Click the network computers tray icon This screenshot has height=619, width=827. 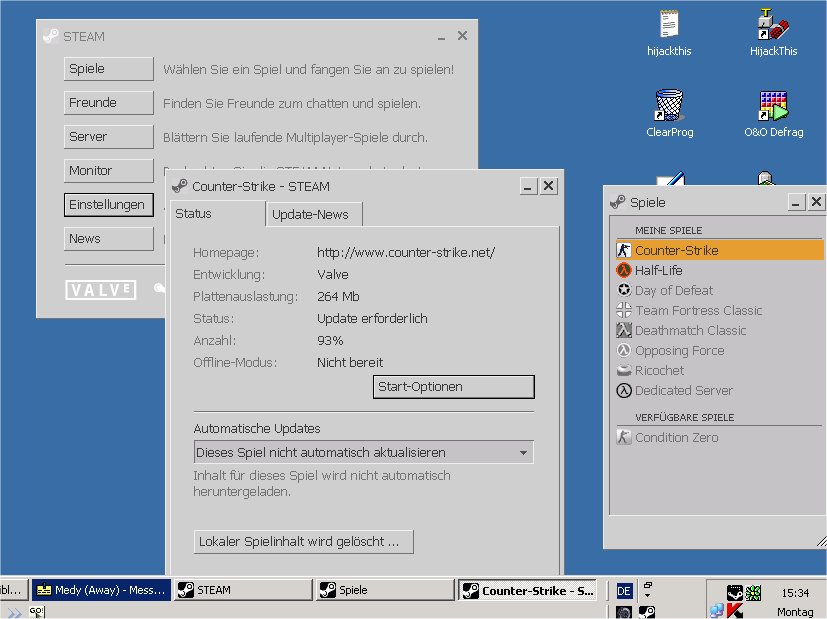click(716, 611)
